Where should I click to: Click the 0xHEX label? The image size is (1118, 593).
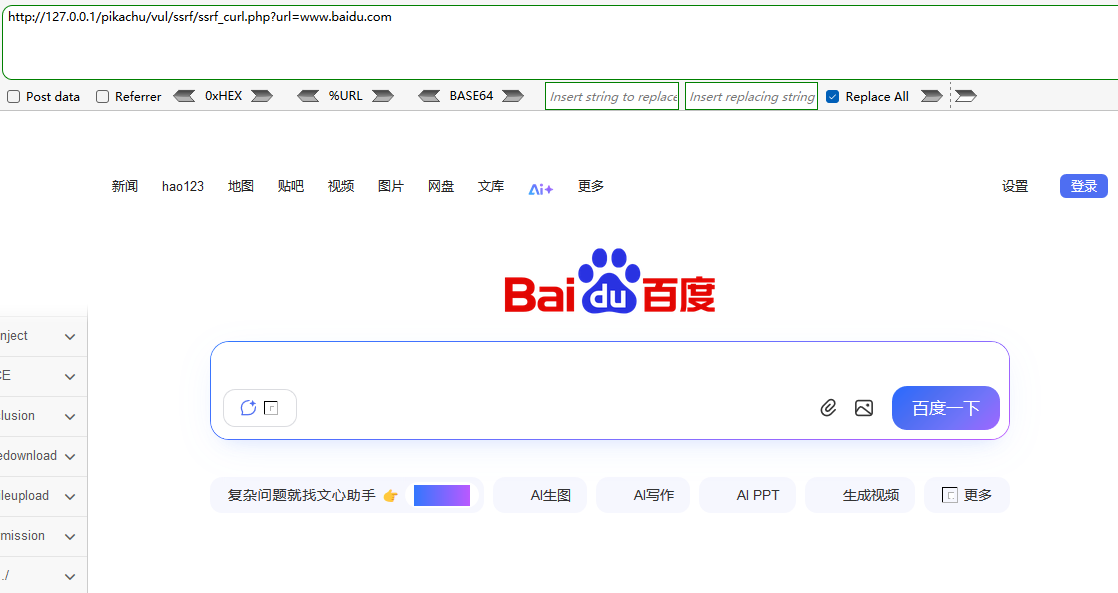coord(223,96)
